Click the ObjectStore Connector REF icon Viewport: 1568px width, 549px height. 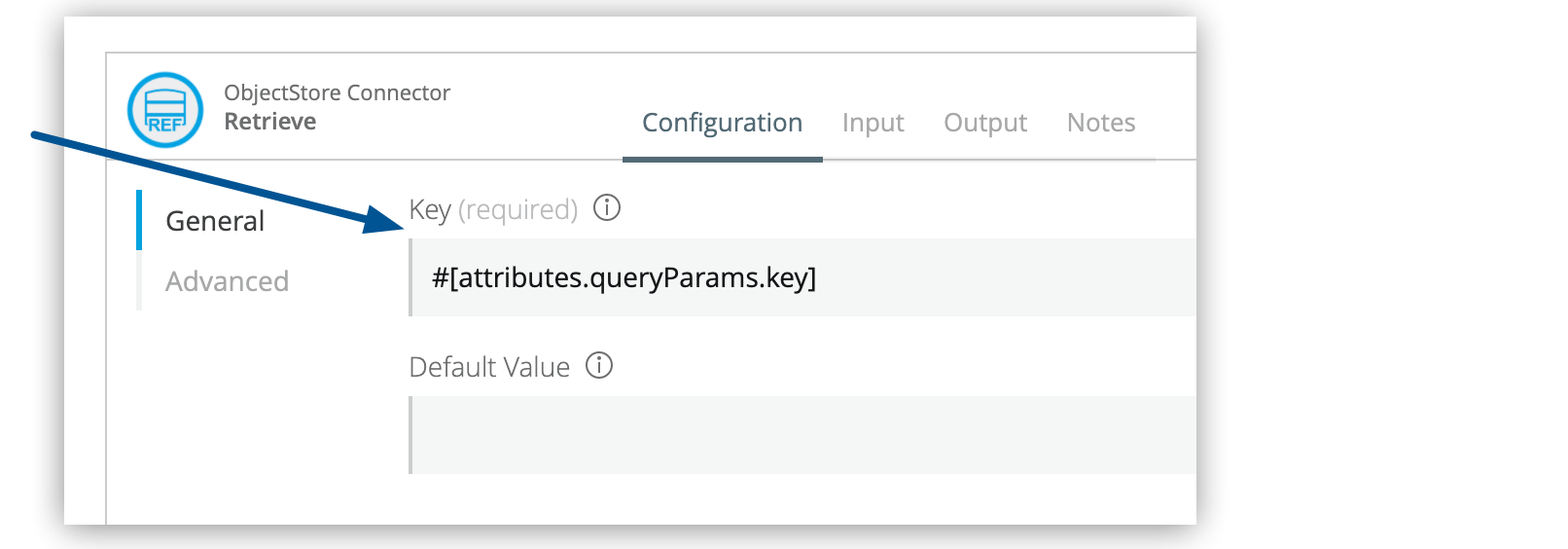pyautogui.click(x=165, y=110)
